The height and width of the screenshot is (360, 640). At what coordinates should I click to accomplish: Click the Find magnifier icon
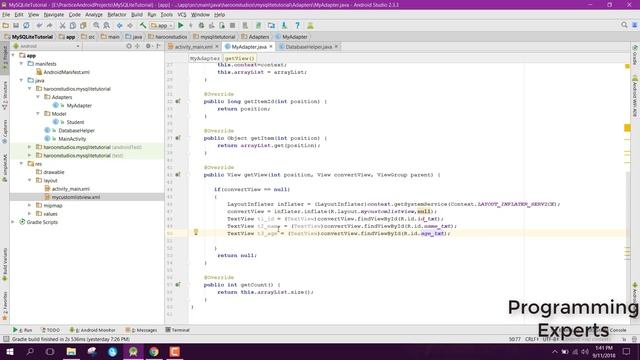(96, 25)
